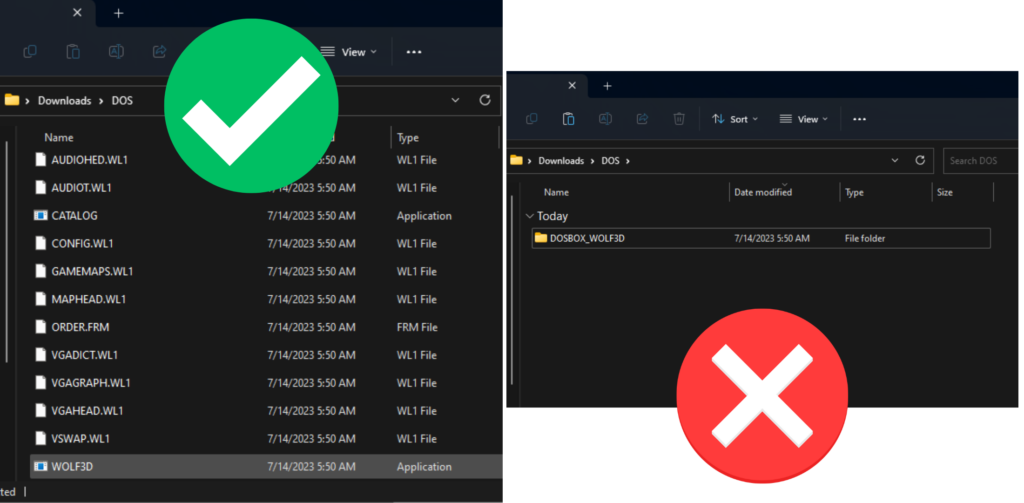Image resolution: width=1024 pixels, height=503 pixels.
Task: Click chevron between Downloads and DOS in the WL1 window
Action: coord(101,101)
